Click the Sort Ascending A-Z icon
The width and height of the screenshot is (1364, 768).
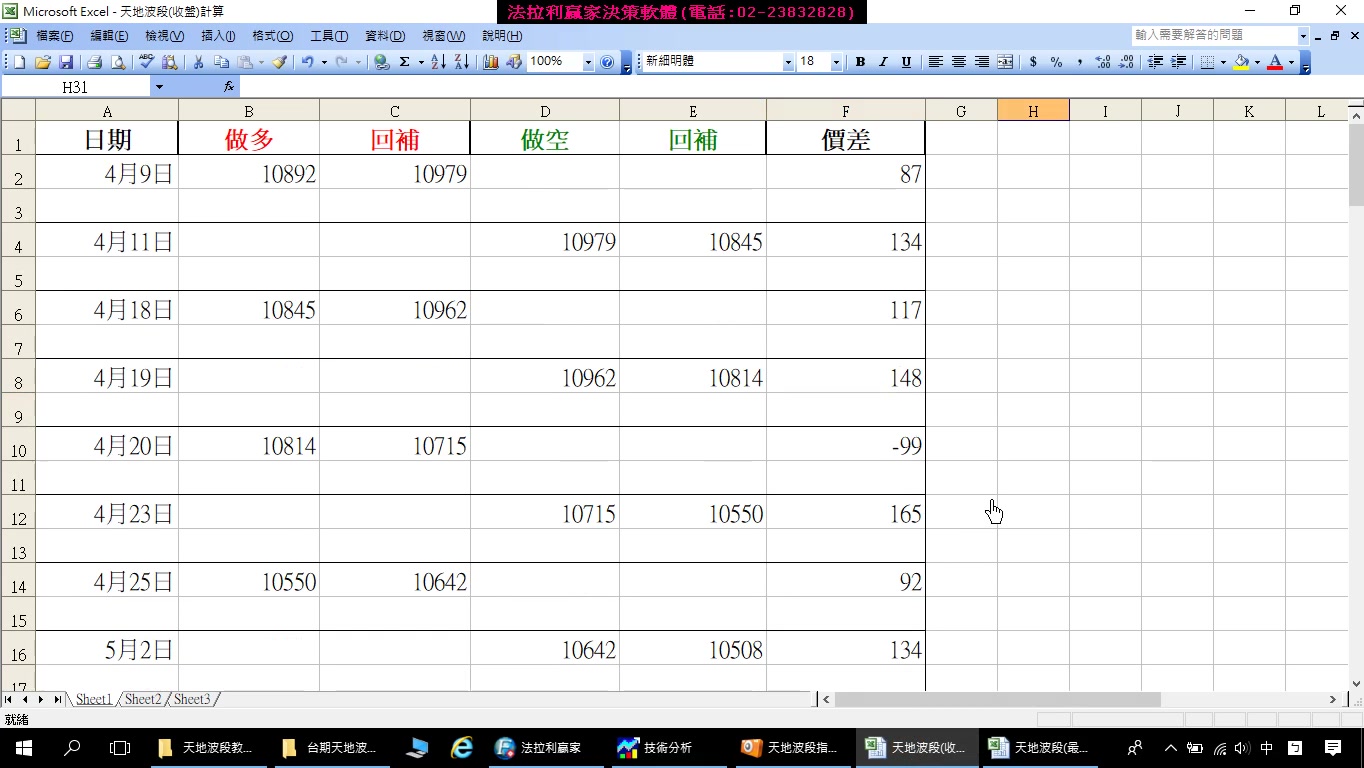point(438,62)
